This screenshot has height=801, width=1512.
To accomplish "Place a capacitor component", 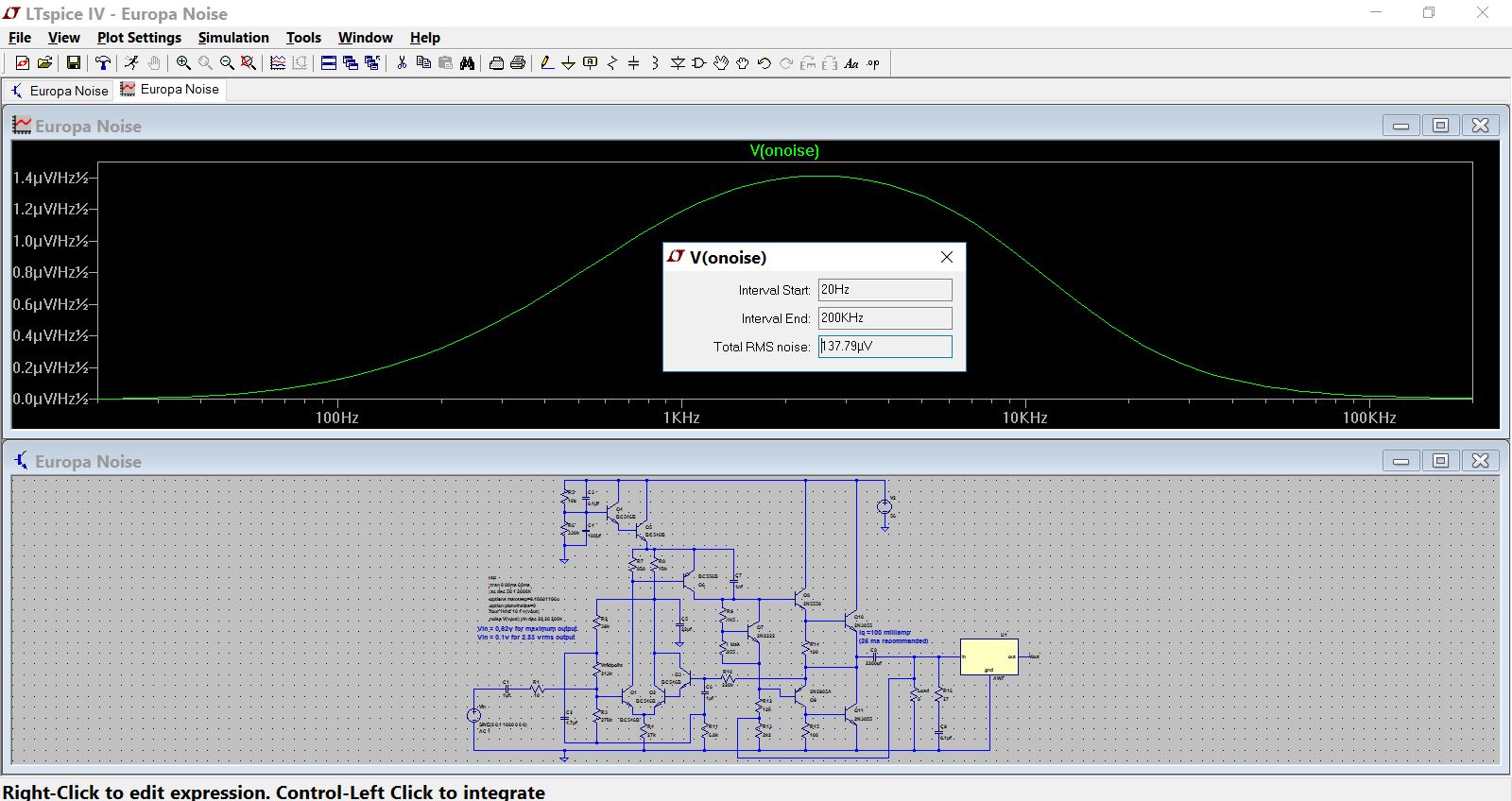I will pyautogui.click(x=633, y=63).
